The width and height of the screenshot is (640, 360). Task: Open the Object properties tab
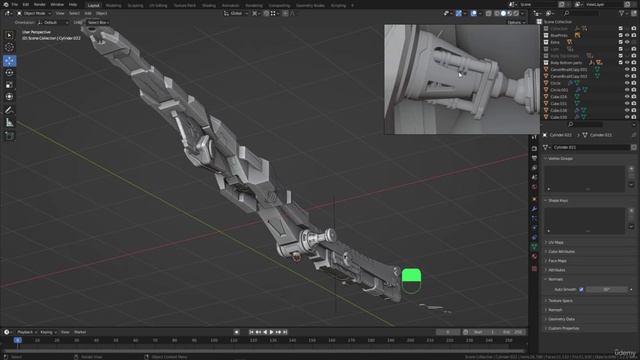tap(534, 199)
